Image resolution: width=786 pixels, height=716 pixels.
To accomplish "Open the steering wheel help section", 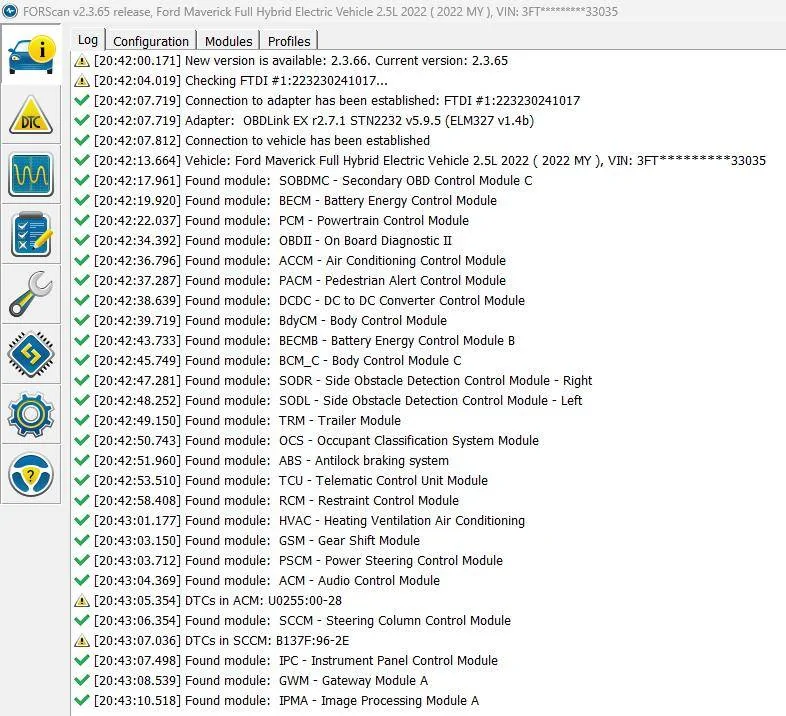I will pyautogui.click(x=31, y=474).
